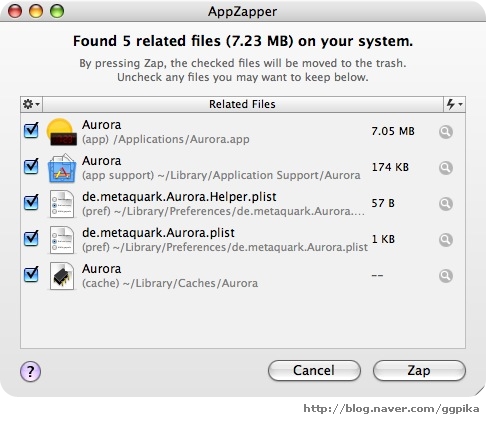The width and height of the screenshot is (486, 421).
Task: Open the lightning bolt dropdown menu
Action: coord(454,104)
